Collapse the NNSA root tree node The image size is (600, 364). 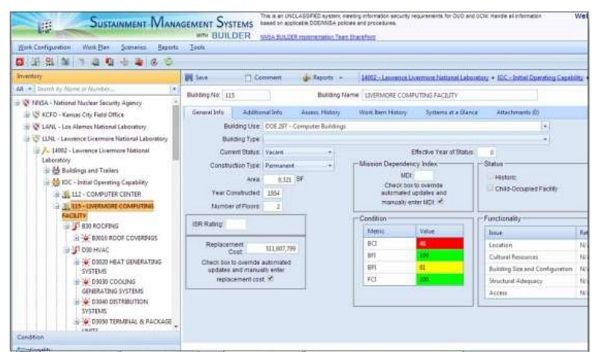[17, 103]
